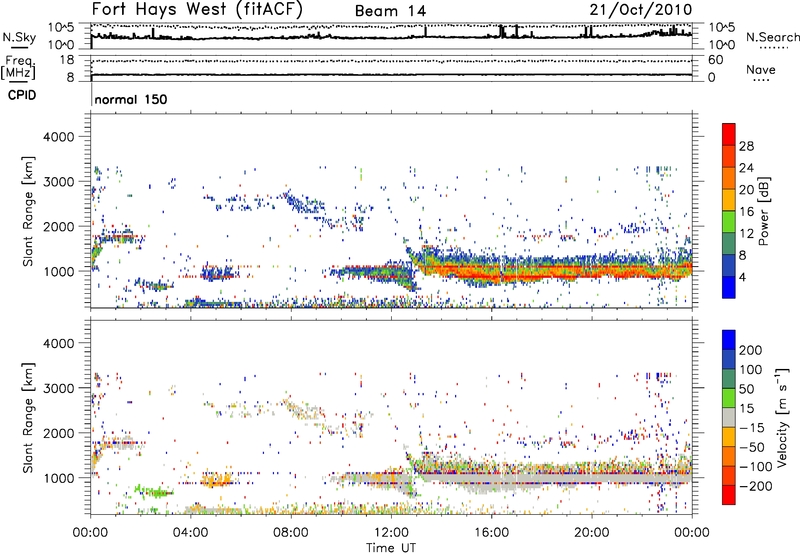The image size is (800, 554).
Task: Click Power color bar value '28'
Action: pyautogui.click(x=746, y=146)
